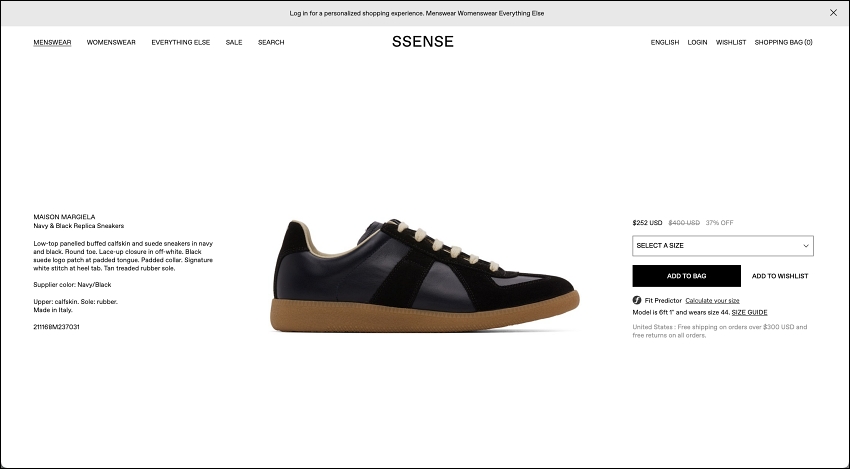Open the WISHLIST from the top bar
The height and width of the screenshot is (469, 850).
click(x=731, y=43)
